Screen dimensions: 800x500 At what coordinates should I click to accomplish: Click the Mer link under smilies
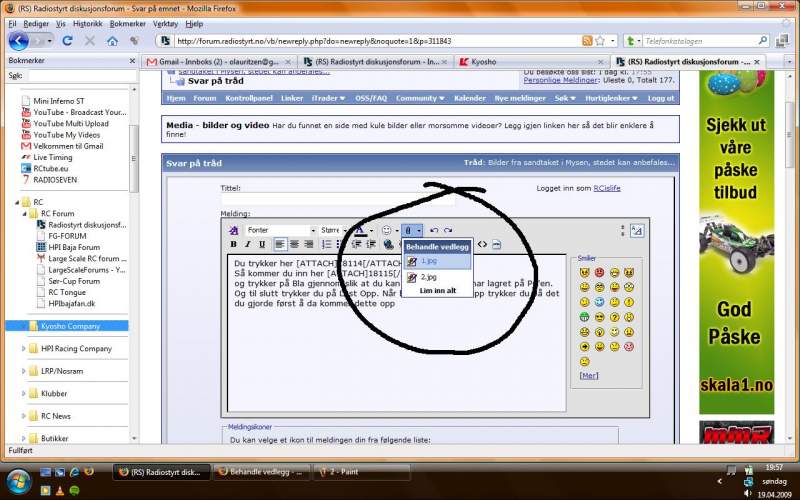(x=589, y=376)
